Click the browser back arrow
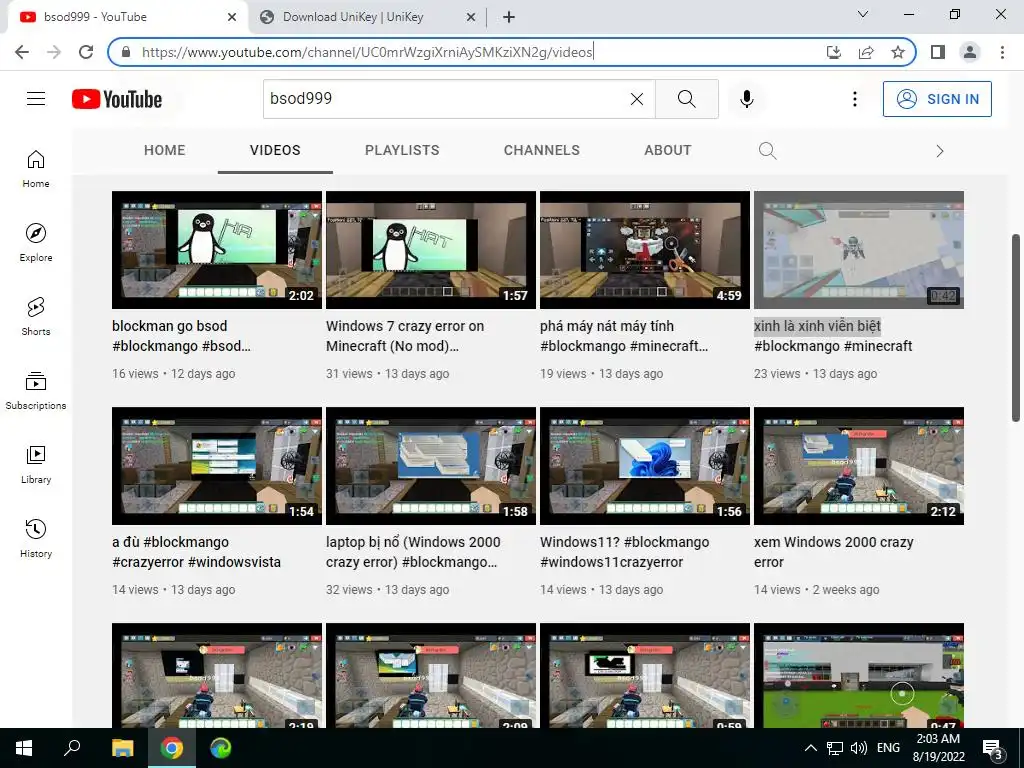1024x768 pixels. point(22,52)
